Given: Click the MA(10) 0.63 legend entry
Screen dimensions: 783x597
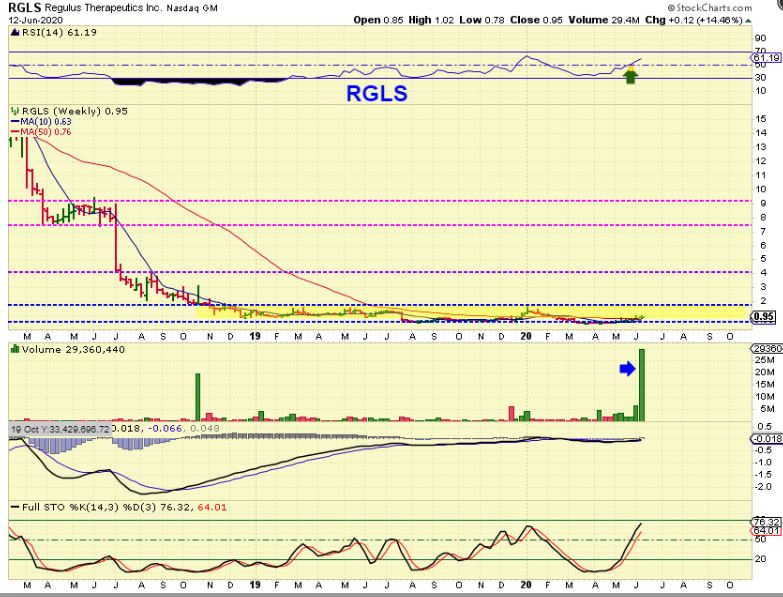Looking at the screenshot, I should (46, 122).
